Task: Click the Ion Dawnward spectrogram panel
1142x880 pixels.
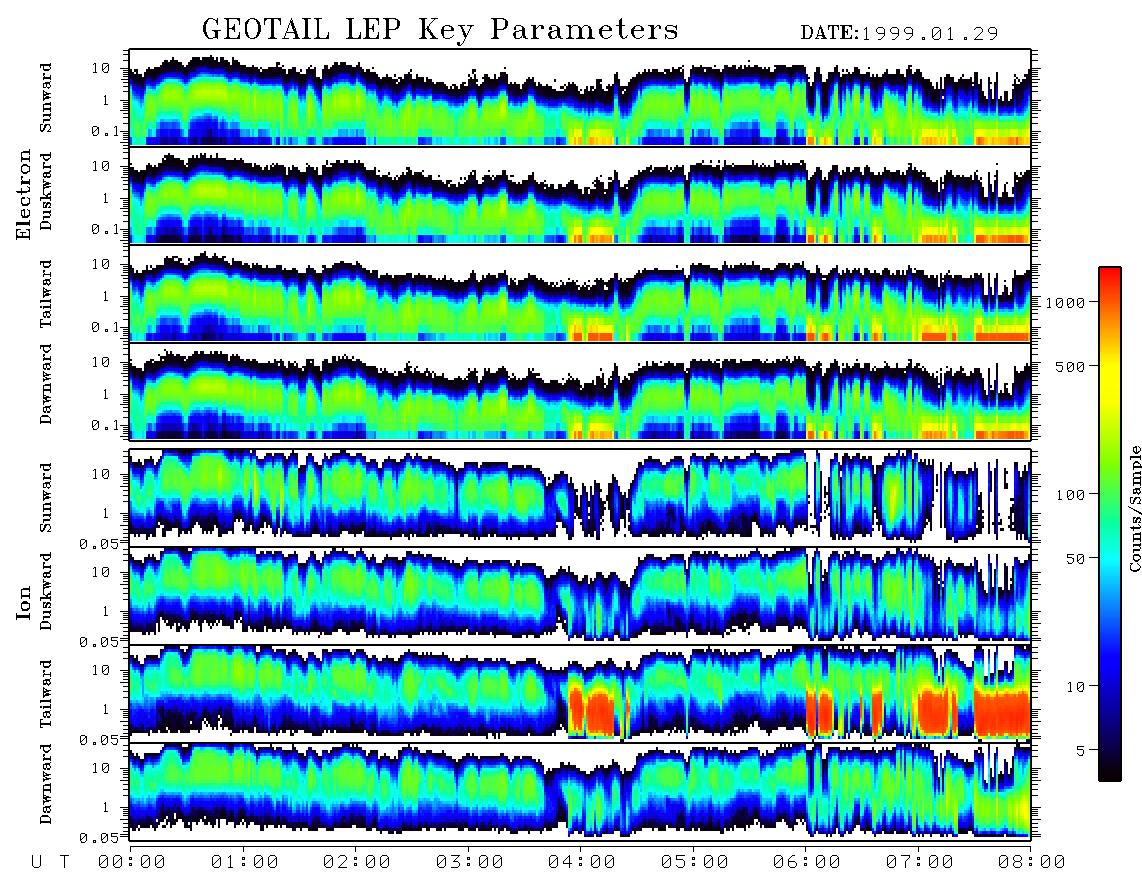Action: pyautogui.click(x=580, y=791)
